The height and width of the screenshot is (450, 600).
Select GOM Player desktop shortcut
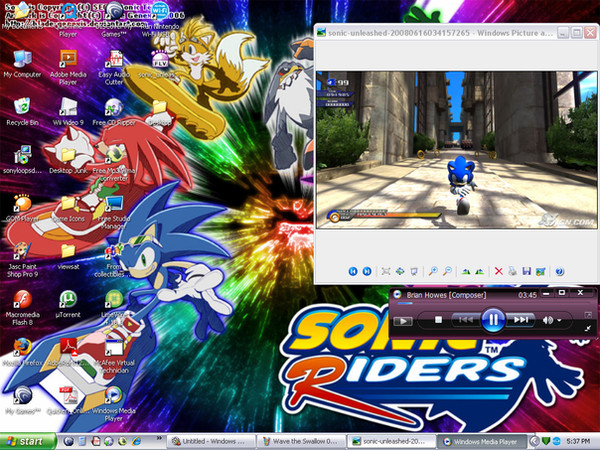22,209
